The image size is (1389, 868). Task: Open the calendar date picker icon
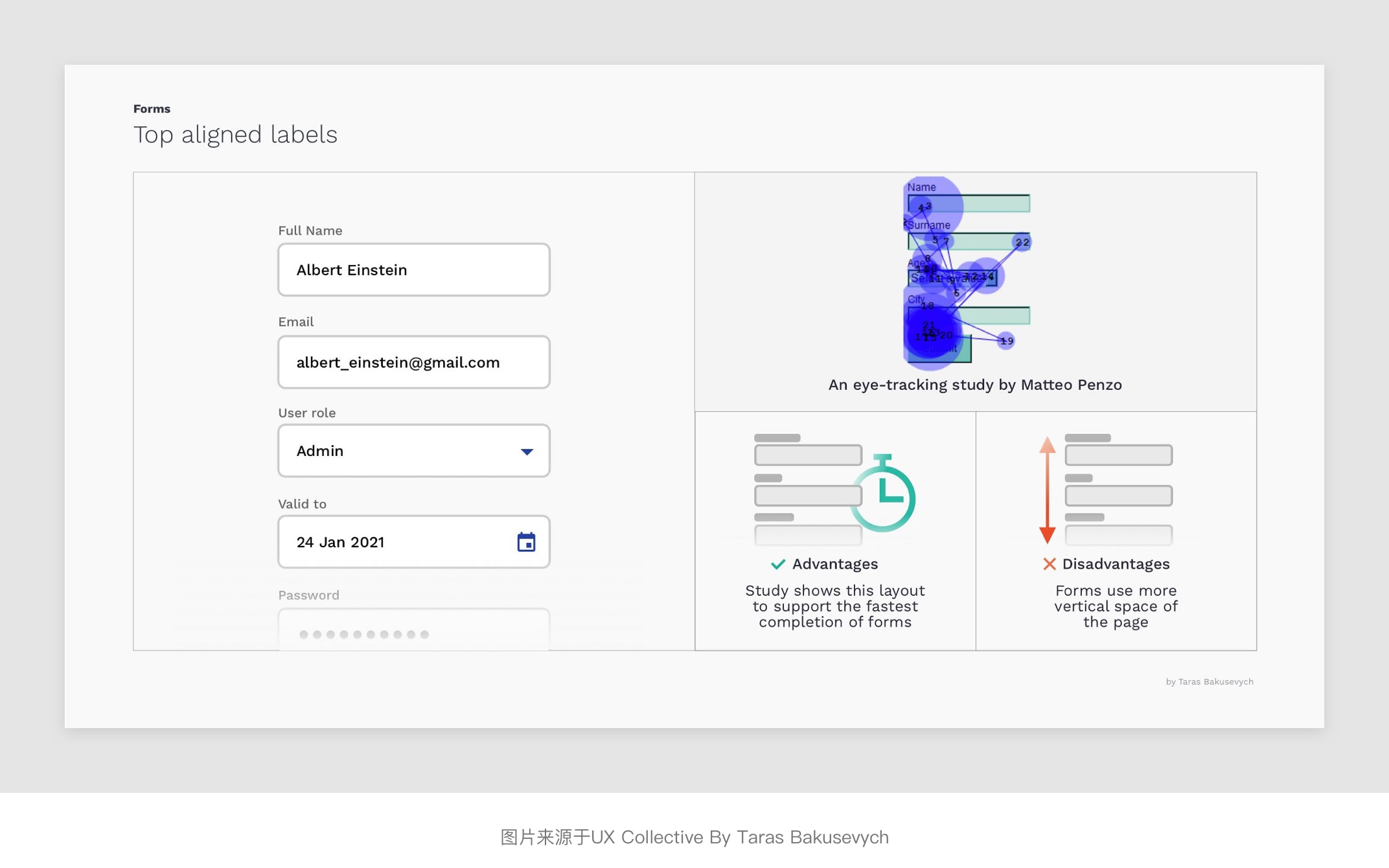526,542
